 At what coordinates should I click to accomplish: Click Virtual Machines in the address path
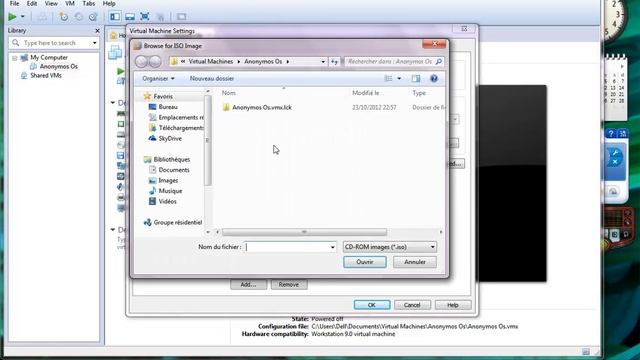(211, 61)
